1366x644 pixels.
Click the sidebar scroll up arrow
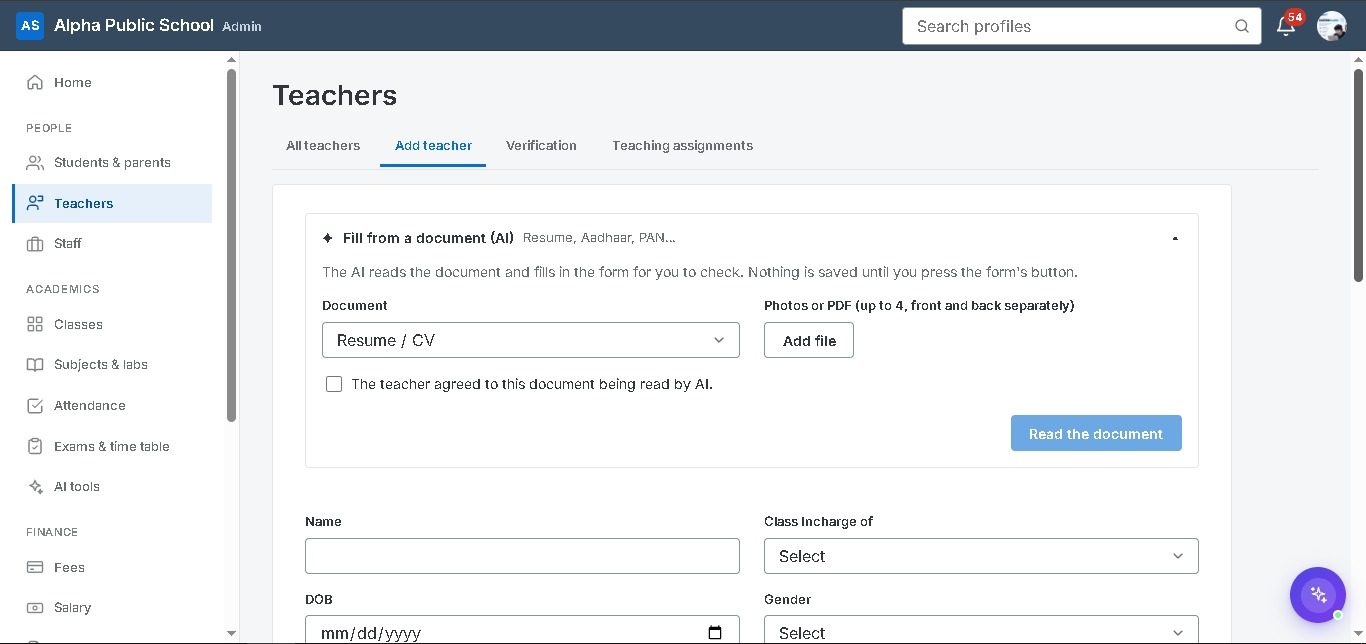(232, 60)
